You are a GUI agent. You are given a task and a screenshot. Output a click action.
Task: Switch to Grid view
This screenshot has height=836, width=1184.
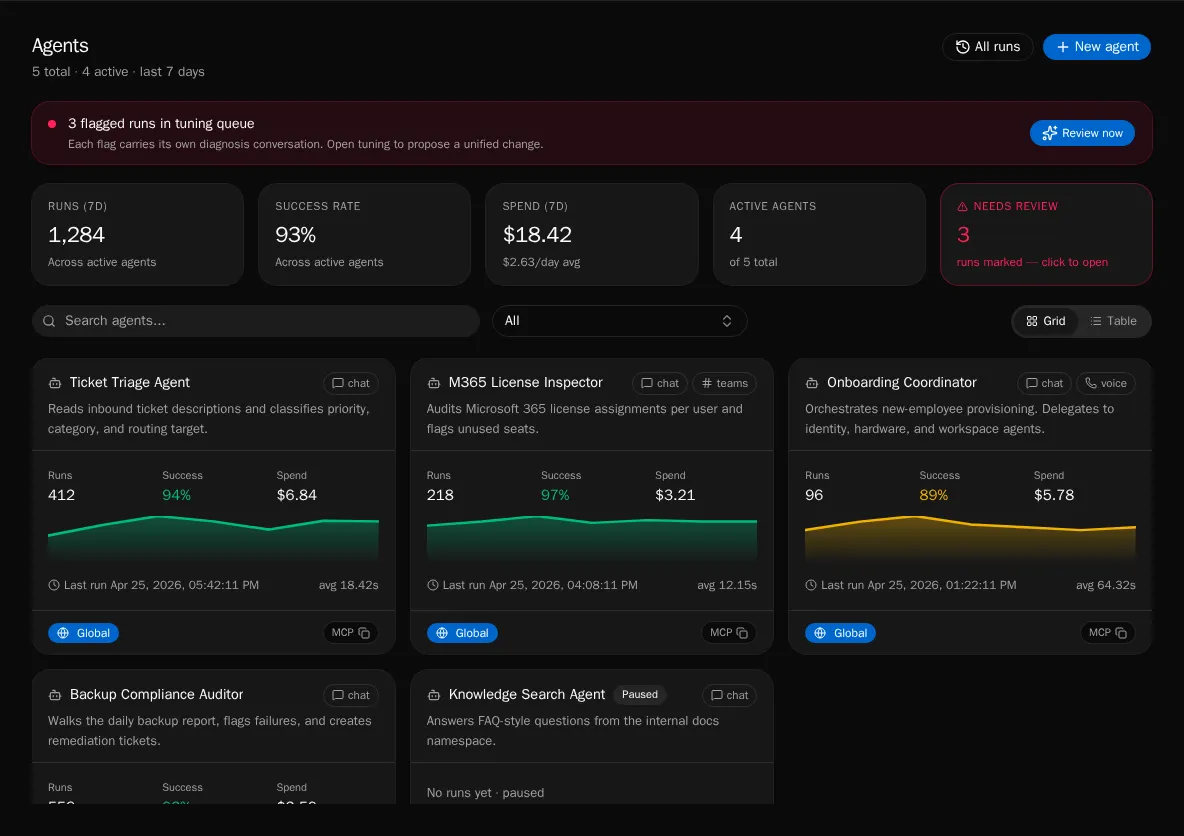(1046, 321)
